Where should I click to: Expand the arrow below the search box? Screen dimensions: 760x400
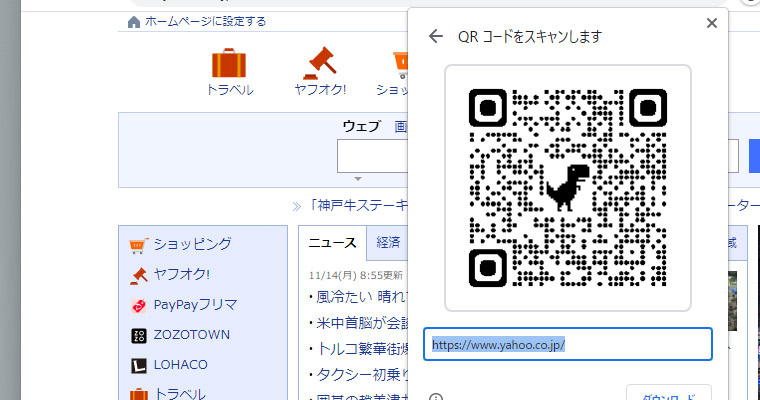(x=358, y=179)
